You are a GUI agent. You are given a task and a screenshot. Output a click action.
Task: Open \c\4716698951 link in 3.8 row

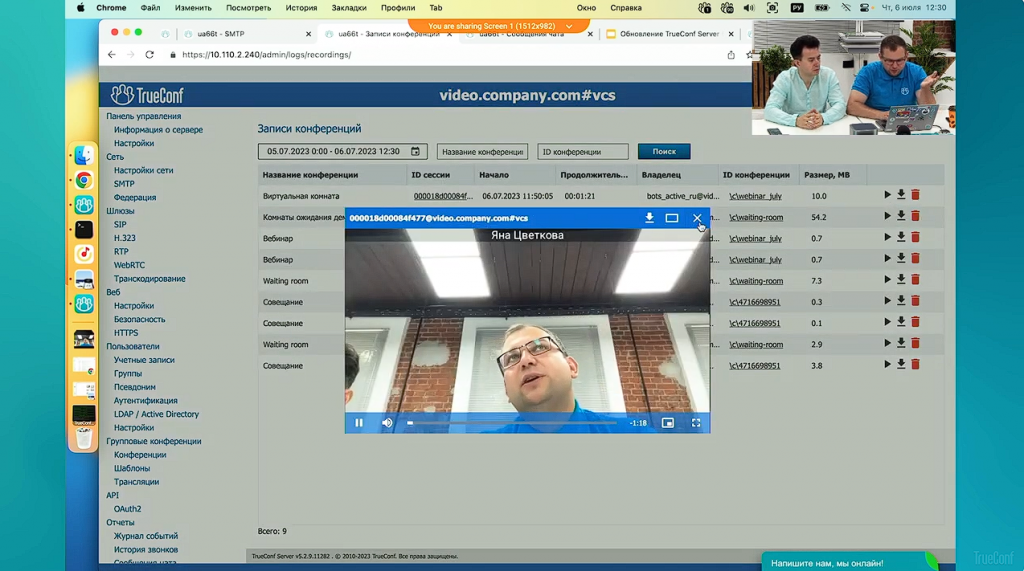(755, 366)
